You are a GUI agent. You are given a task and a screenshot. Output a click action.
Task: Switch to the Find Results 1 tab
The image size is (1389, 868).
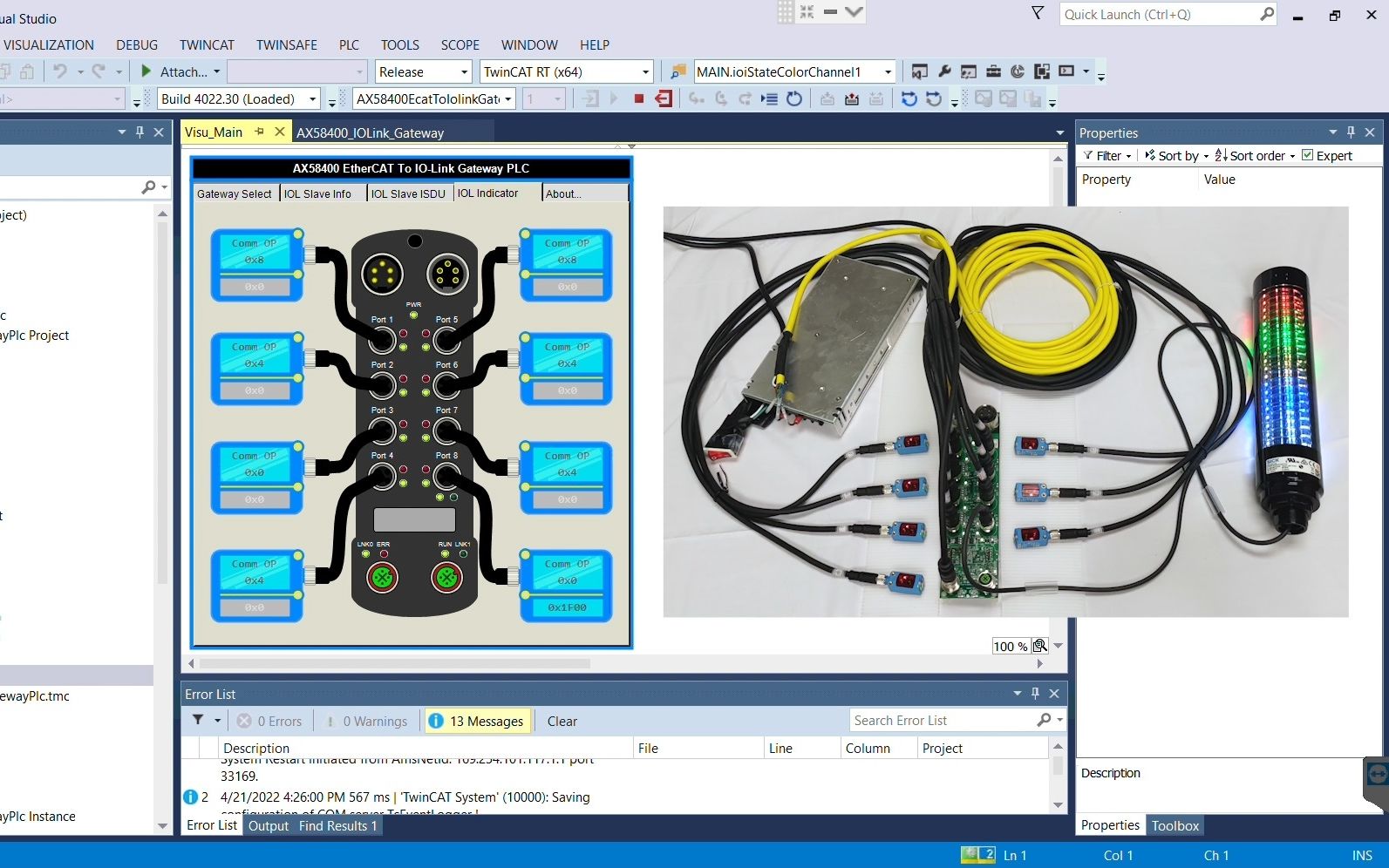338,825
